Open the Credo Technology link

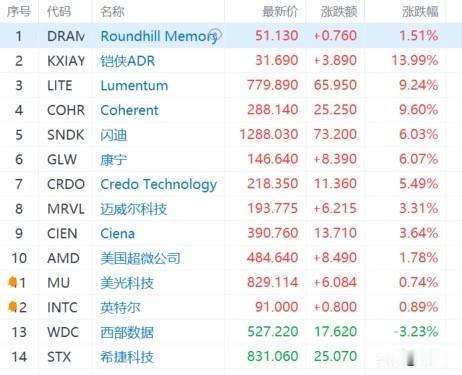[x=159, y=184]
